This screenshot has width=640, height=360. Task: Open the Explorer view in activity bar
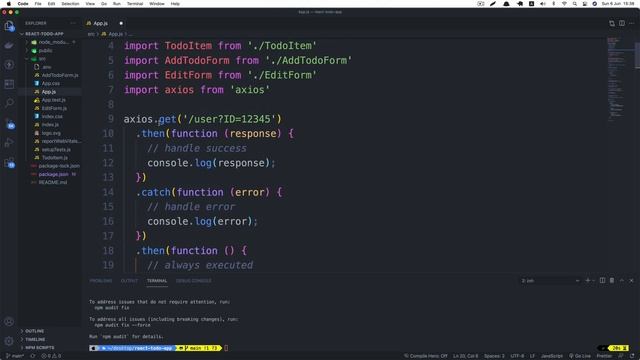point(9,26)
